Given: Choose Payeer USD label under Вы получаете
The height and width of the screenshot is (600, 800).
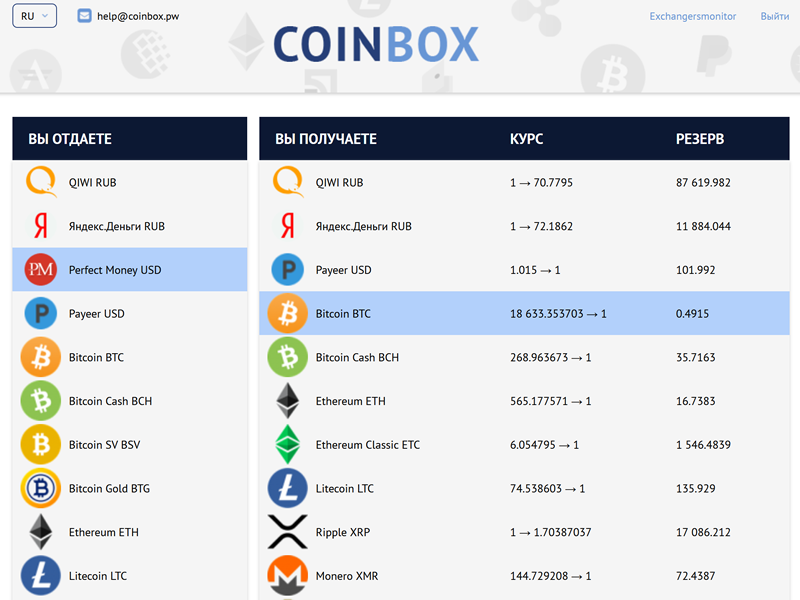Looking at the screenshot, I should tap(343, 270).
